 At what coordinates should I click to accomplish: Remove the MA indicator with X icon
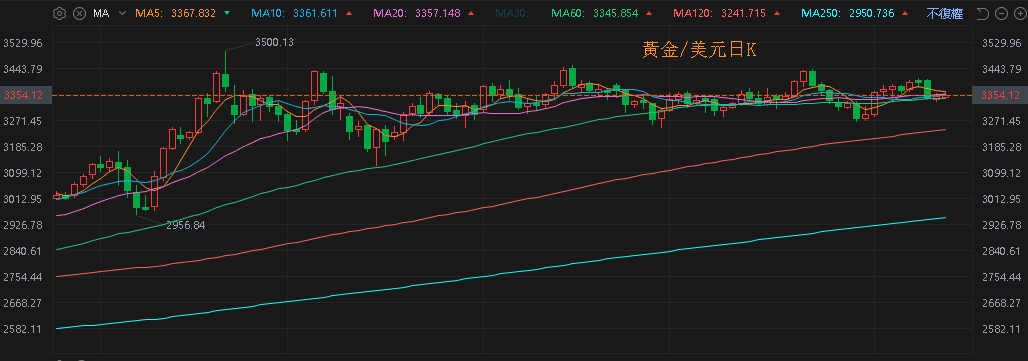[x=79, y=13]
